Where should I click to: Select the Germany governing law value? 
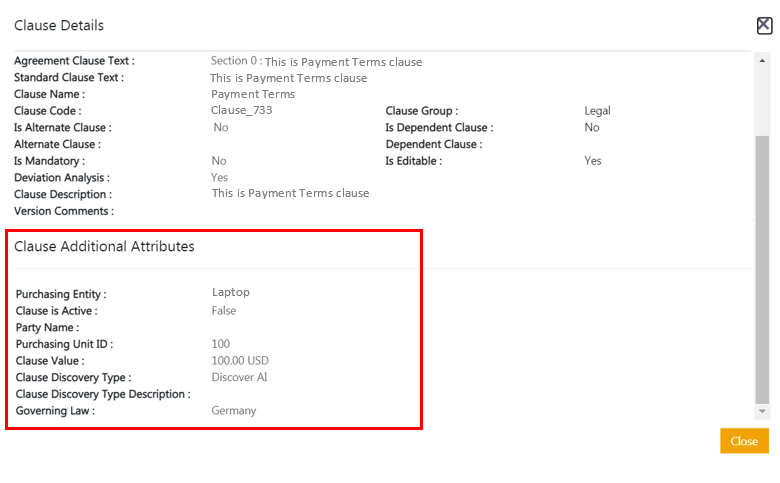click(x=234, y=411)
